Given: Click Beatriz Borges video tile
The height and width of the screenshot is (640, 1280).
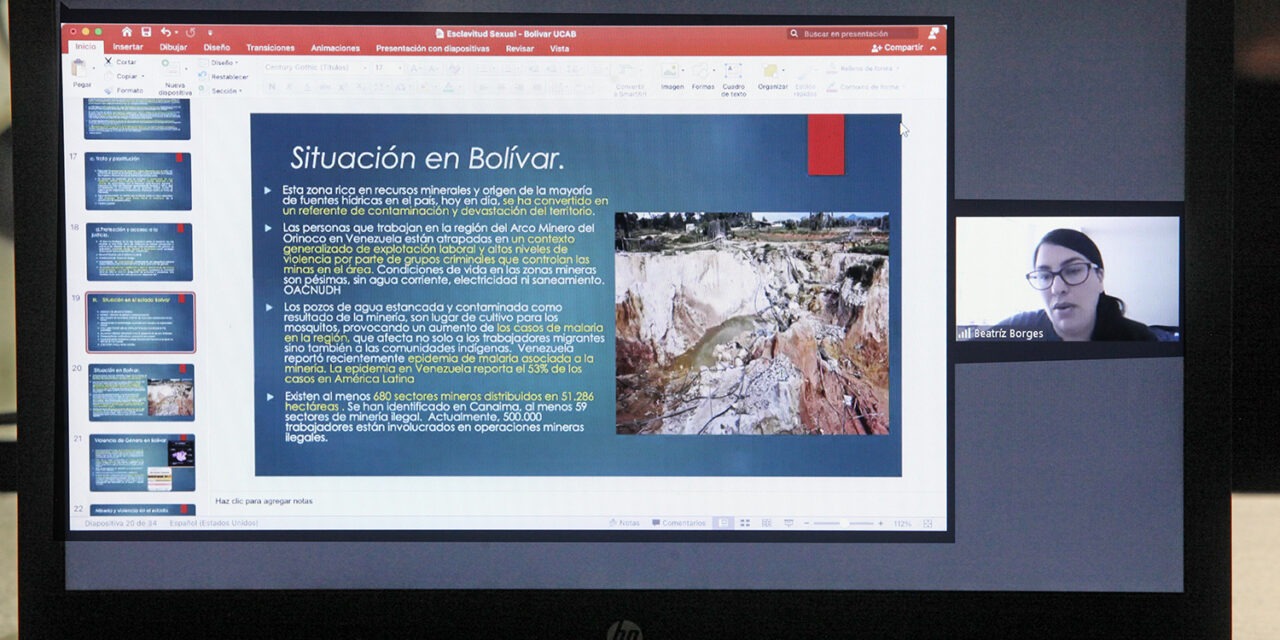Looking at the screenshot, I should [x=1067, y=279].
